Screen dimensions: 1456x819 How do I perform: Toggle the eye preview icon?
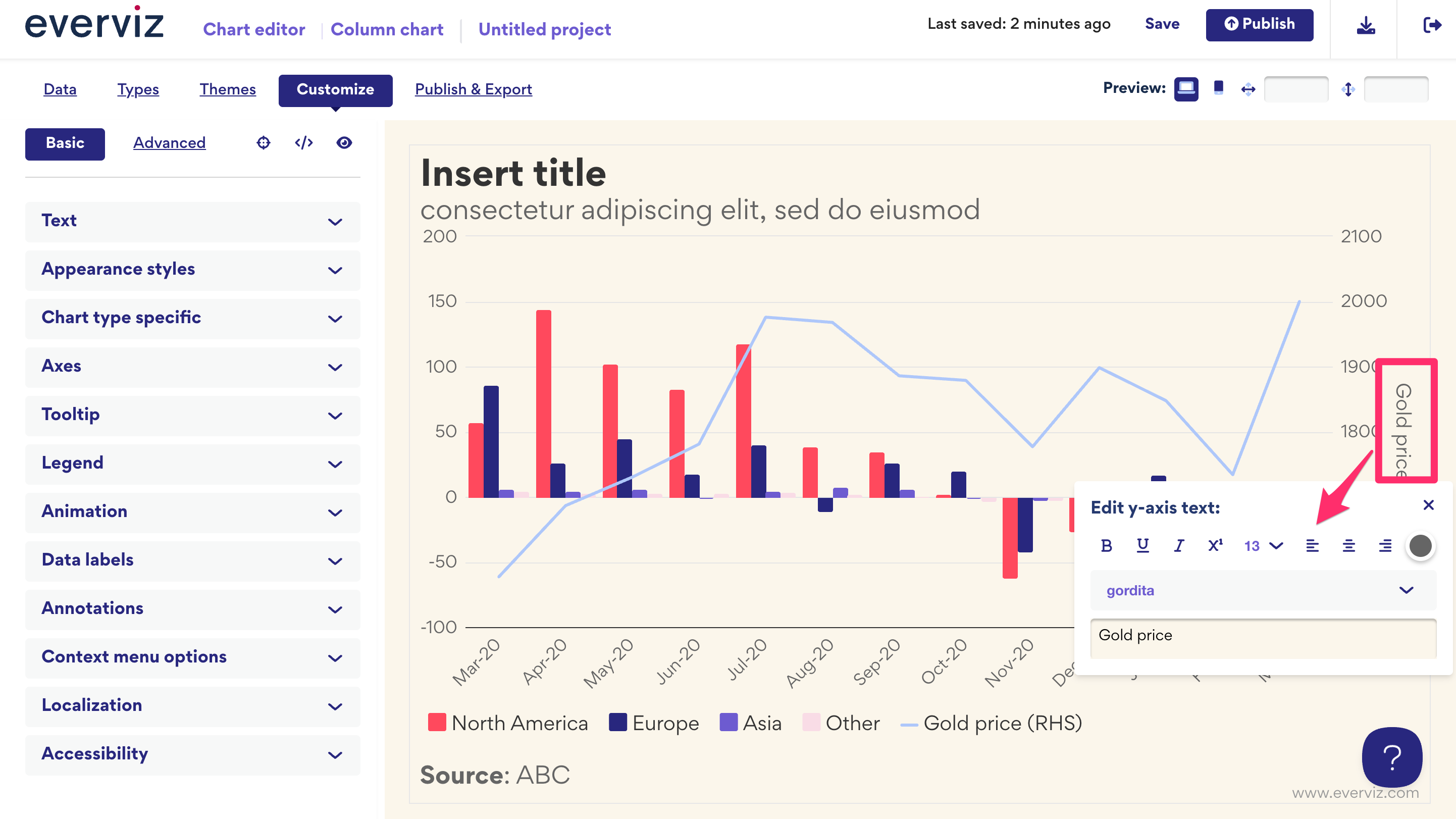click(344, 143)
